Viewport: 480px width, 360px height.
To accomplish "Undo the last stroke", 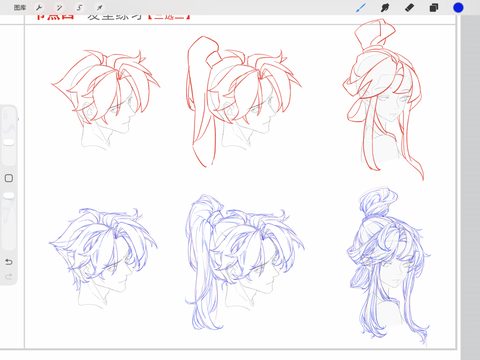I will coord(9,262).
